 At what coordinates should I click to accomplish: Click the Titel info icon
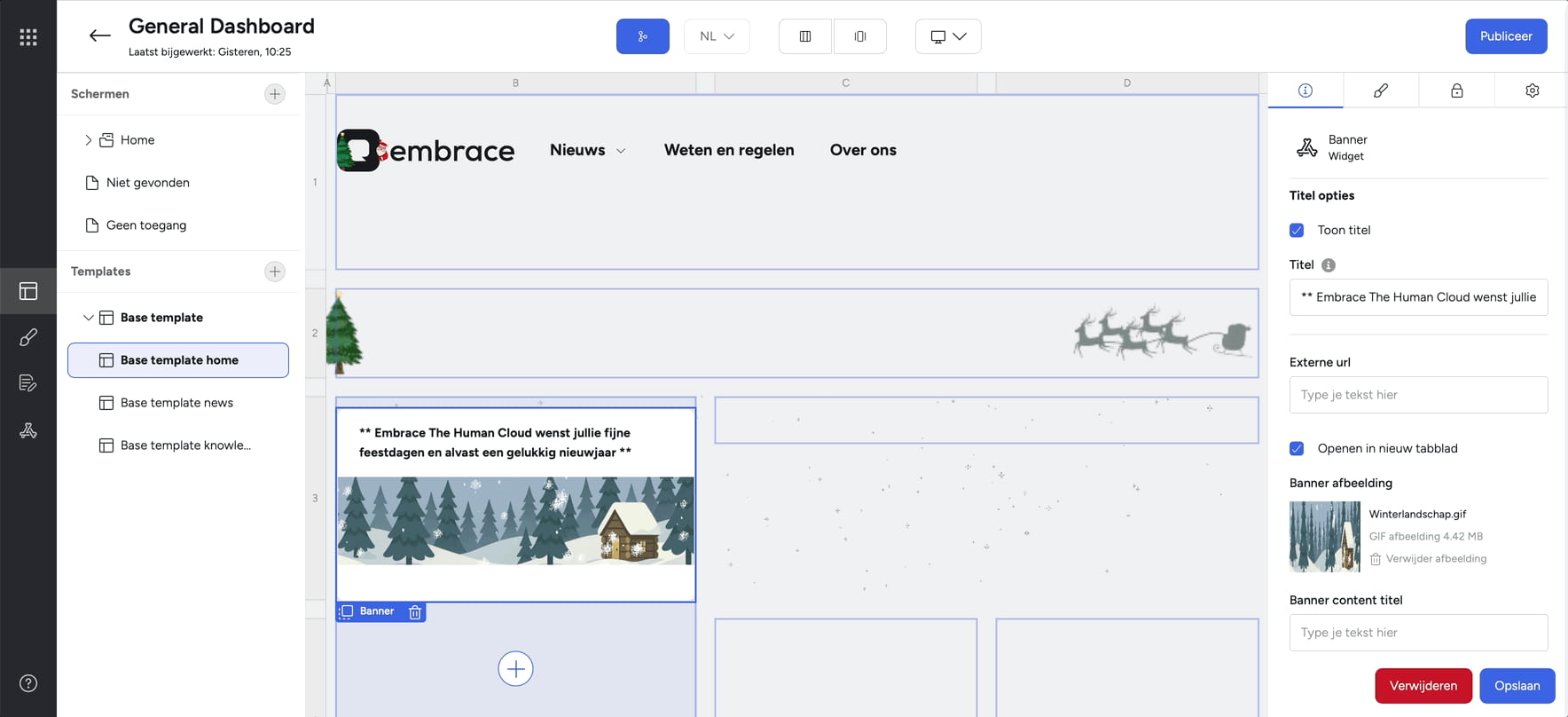1329,265
